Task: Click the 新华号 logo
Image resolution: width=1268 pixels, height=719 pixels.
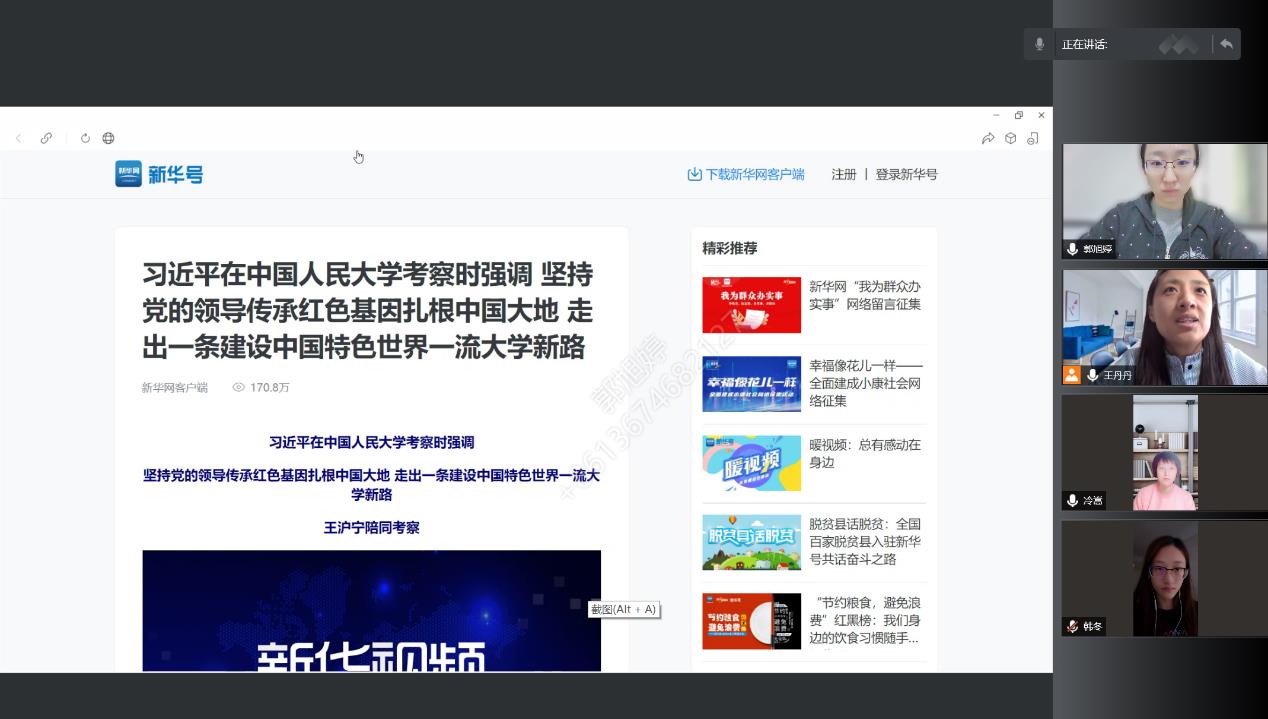Action: [159, 174]
